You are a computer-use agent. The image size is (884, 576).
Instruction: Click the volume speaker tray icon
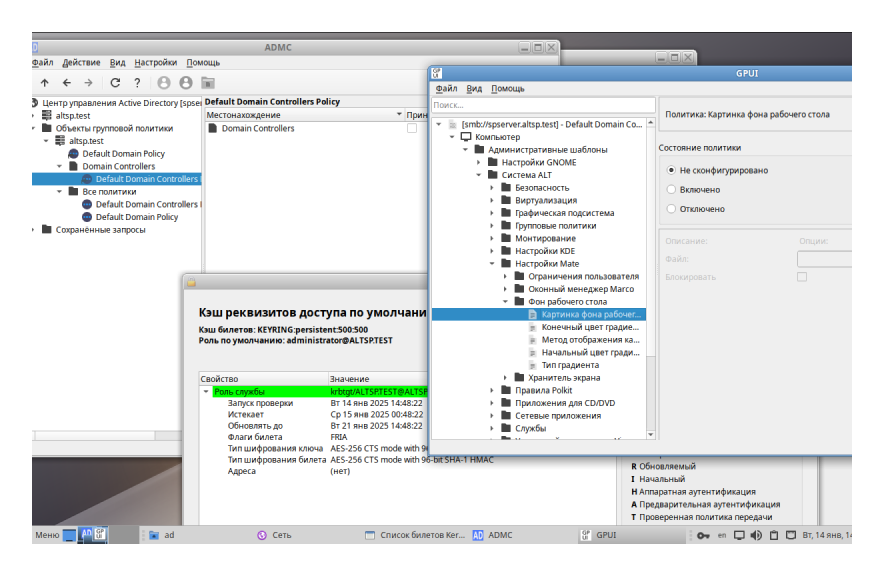[x=756, y=535]
